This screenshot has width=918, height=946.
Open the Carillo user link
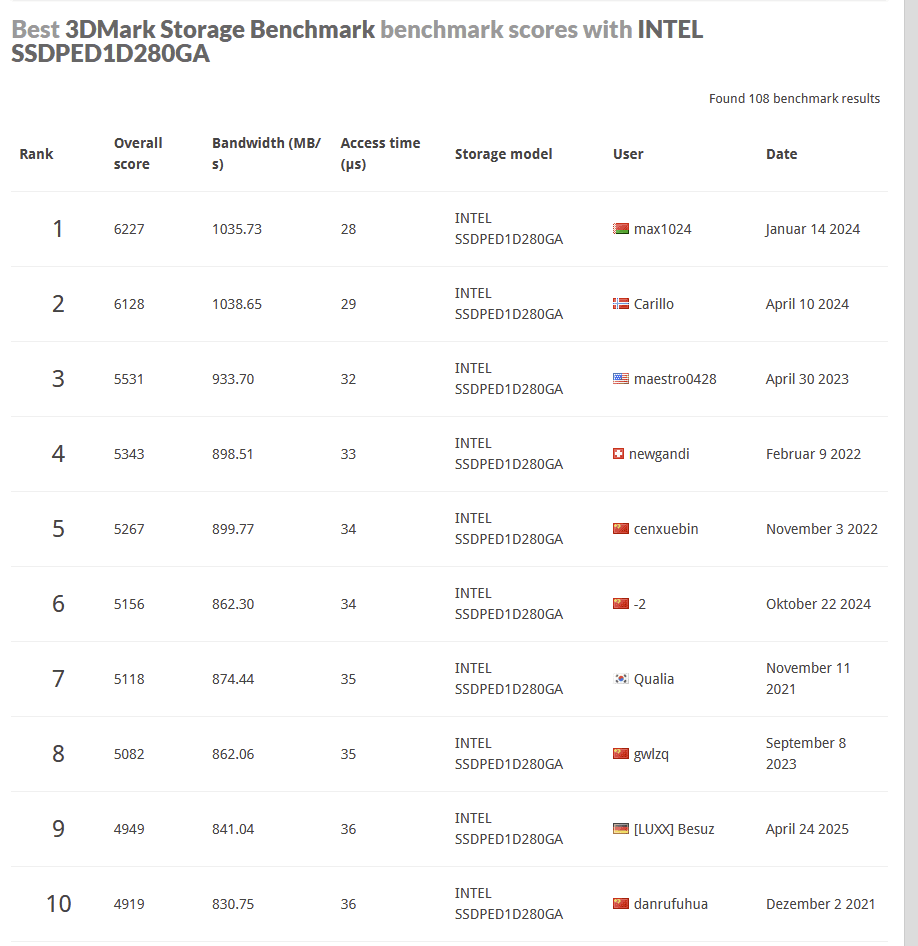[x=653, y=304]
